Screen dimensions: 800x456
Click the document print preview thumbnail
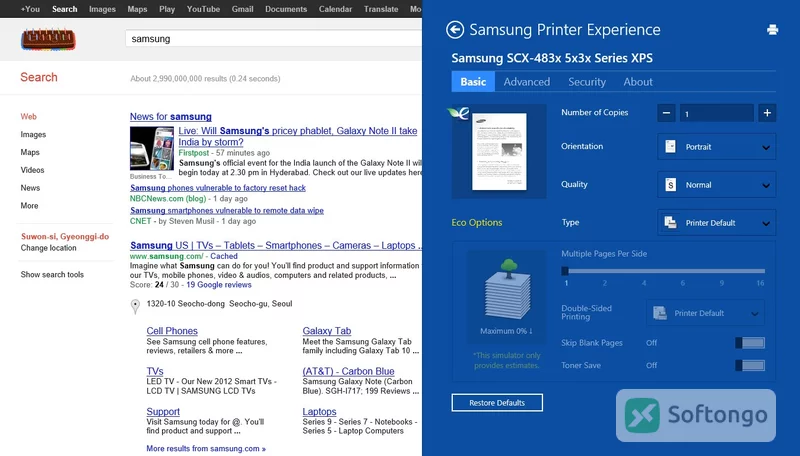pyautogui.click(x=499, y=151)
